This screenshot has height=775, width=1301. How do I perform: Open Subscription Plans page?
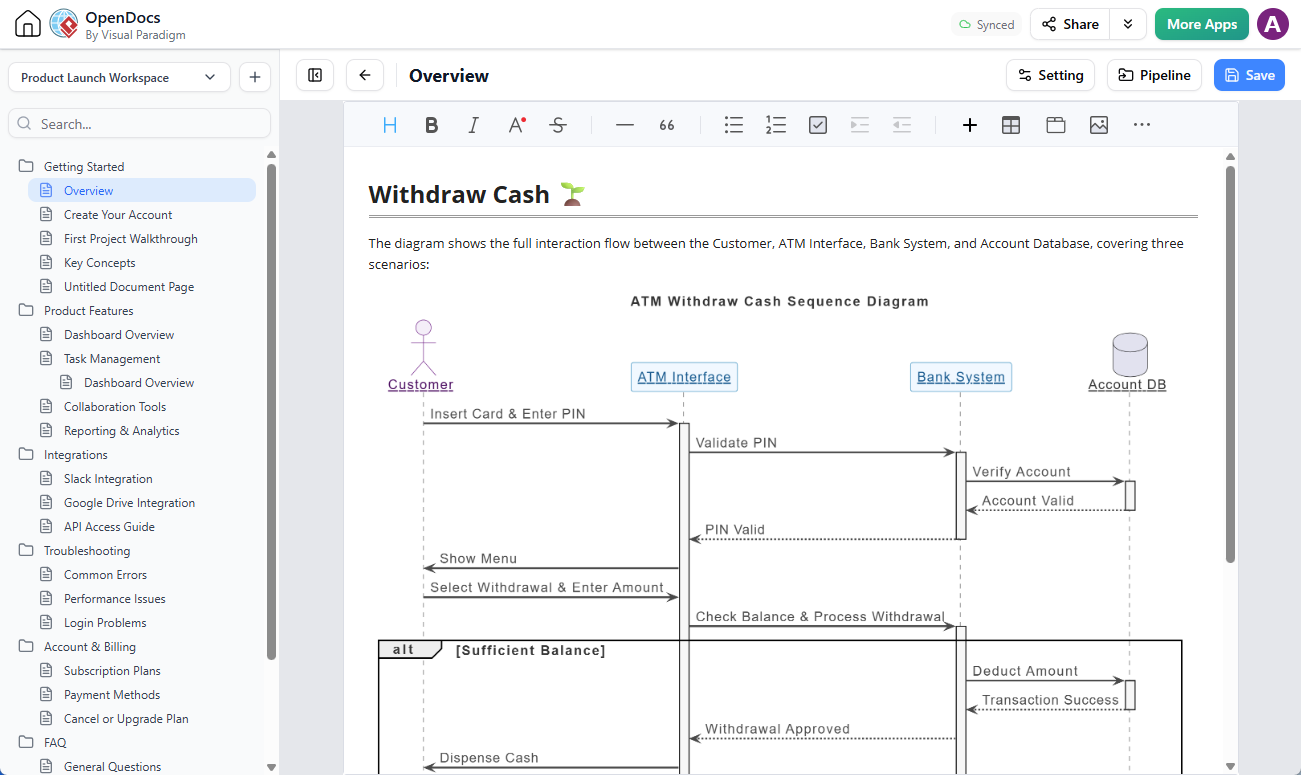[112, 671]
